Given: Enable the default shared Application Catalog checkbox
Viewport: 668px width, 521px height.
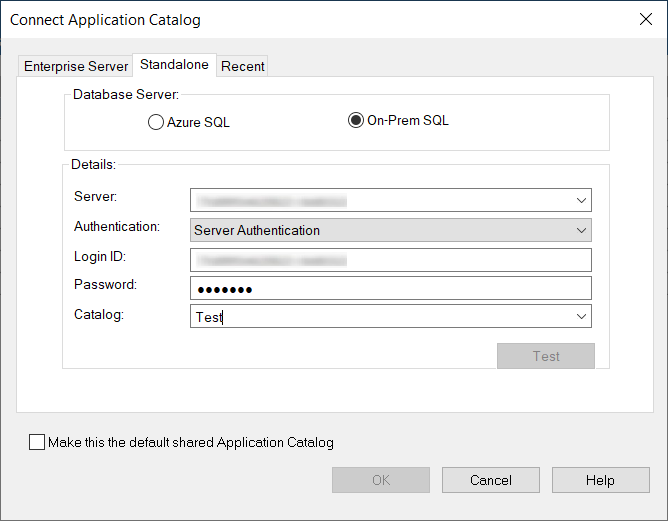Looking at the screenshot, I should (38, 442).
